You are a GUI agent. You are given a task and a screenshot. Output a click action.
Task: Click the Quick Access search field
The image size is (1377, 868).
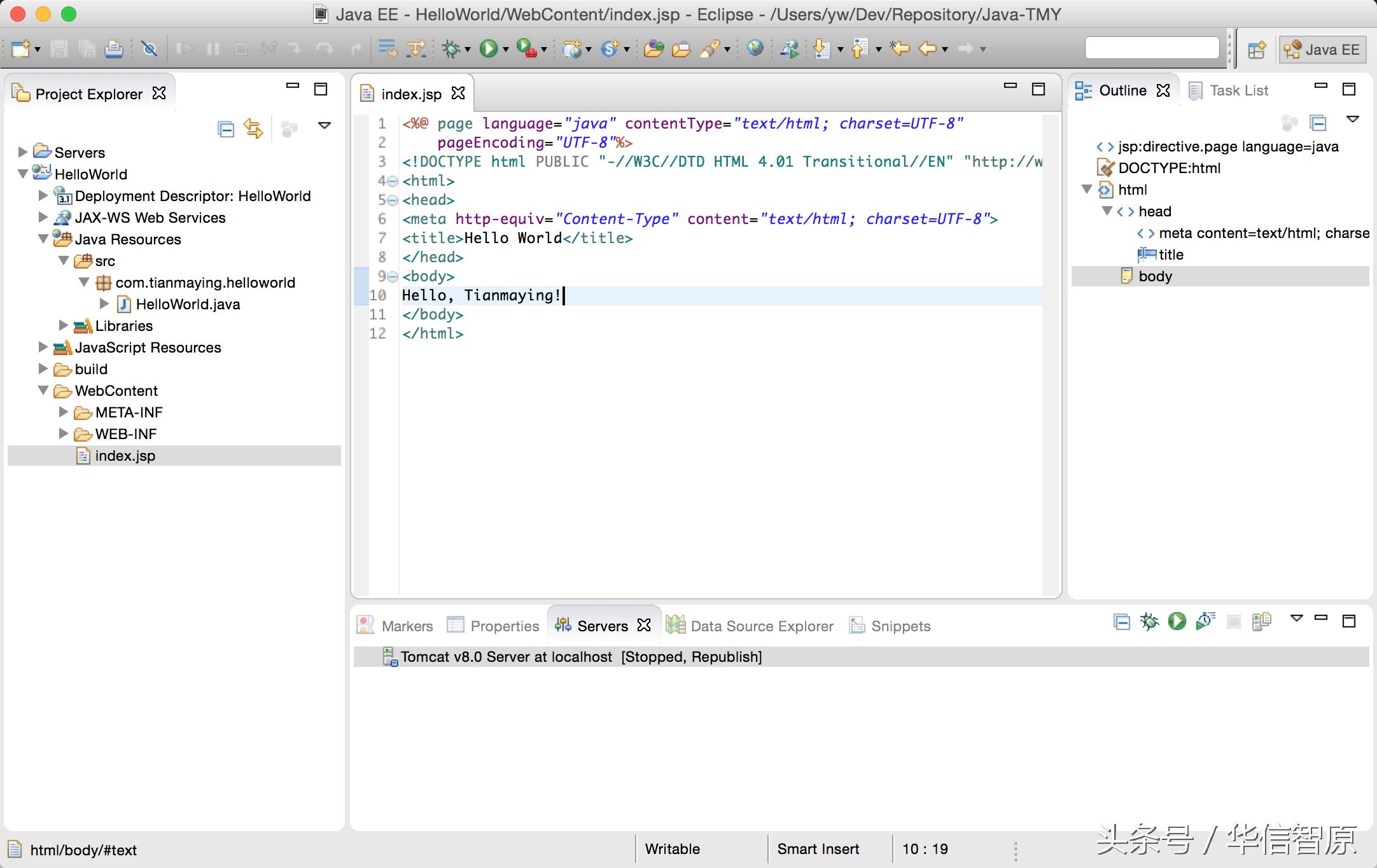click(1152, 48)
